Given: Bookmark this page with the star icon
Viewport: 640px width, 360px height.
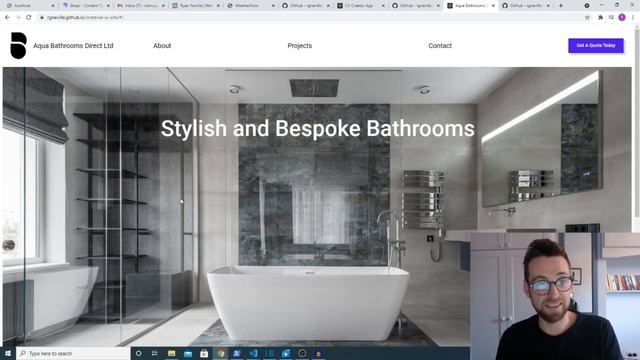Looking at the screenshot, I should click(x=587, y=18).
